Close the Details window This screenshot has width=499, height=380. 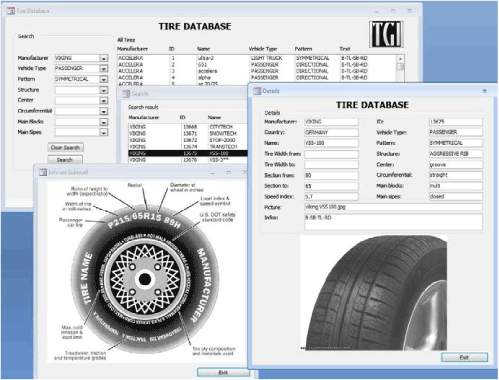click(485, 91)
